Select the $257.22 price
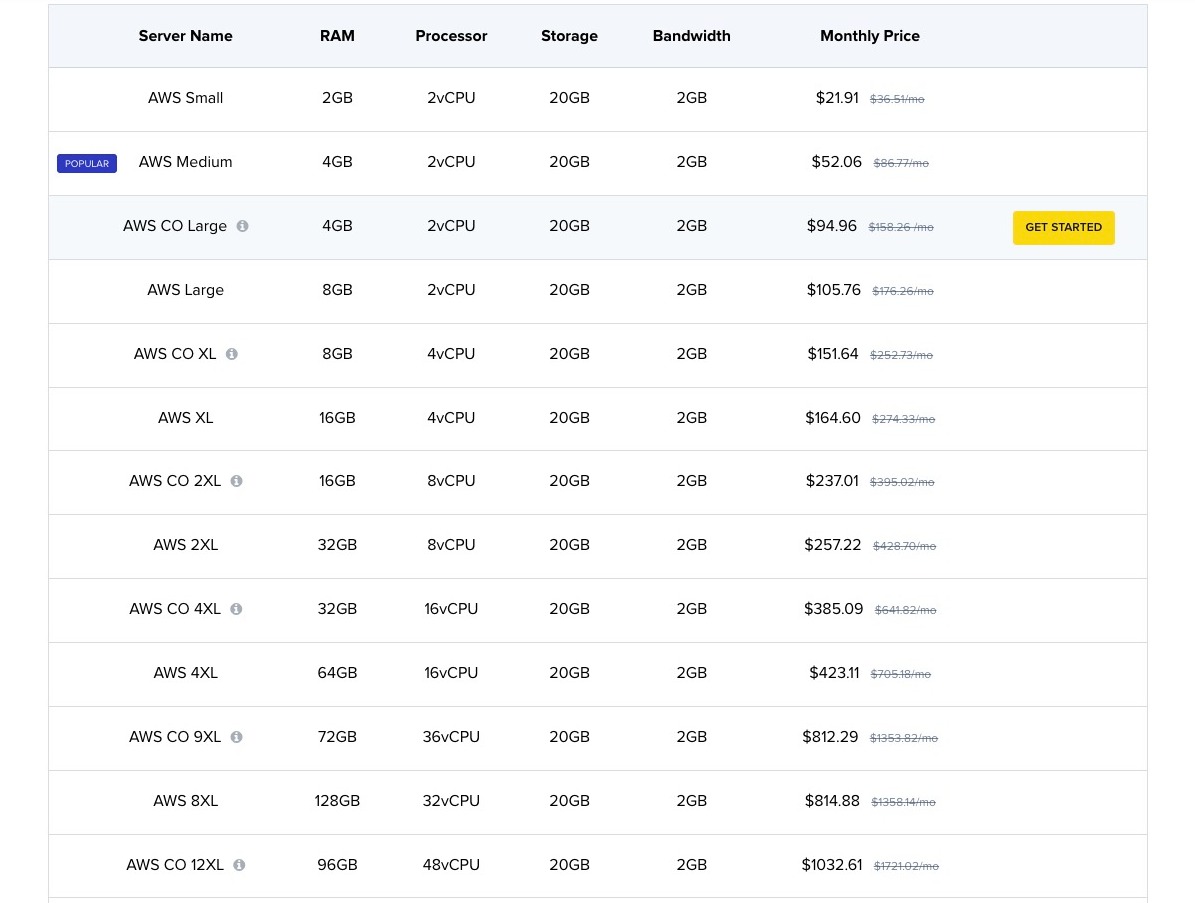The image size is (1195, 903). pyautogui.click(x=832, y=546)
